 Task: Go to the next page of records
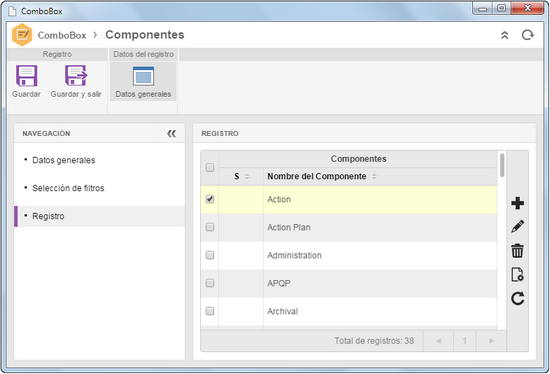491,341
